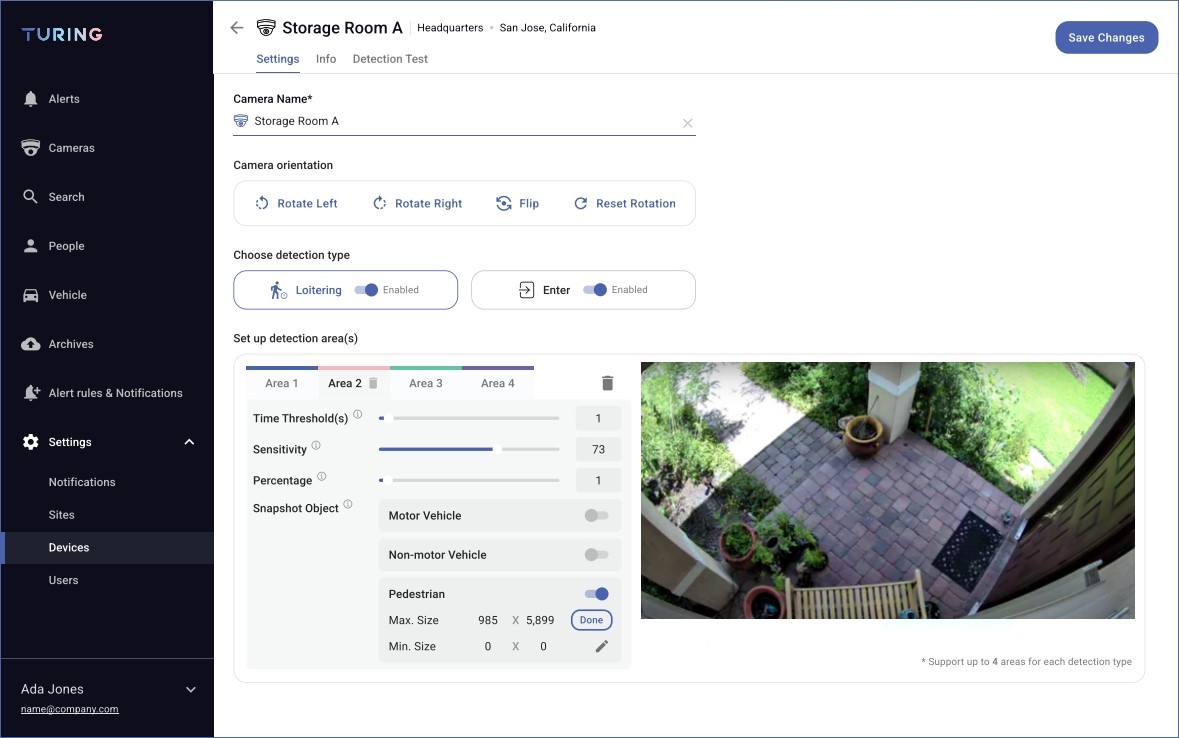
Task: Delete Area 2 using tab trash icon
Action: [373, 383]
